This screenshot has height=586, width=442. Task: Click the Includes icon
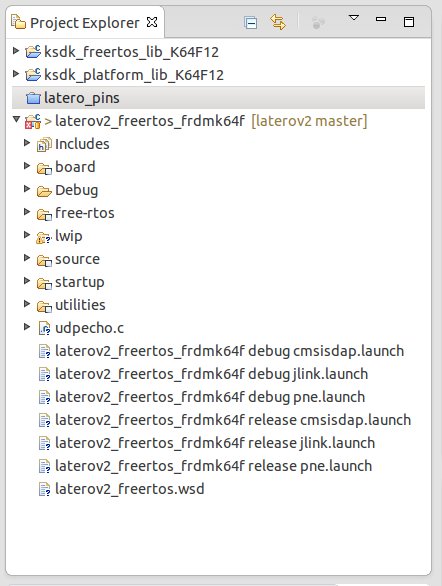(x=44, y=145)
